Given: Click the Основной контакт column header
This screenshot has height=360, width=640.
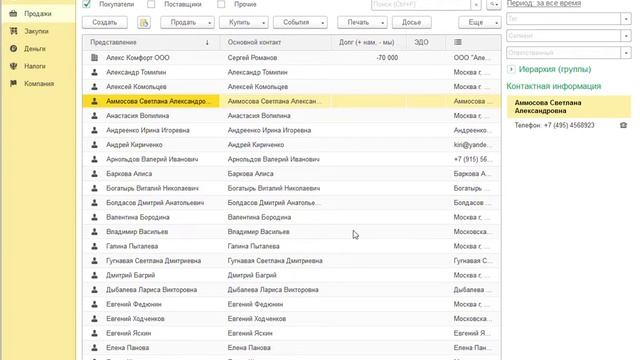Looking at the screenshot, I should (276, 42).
